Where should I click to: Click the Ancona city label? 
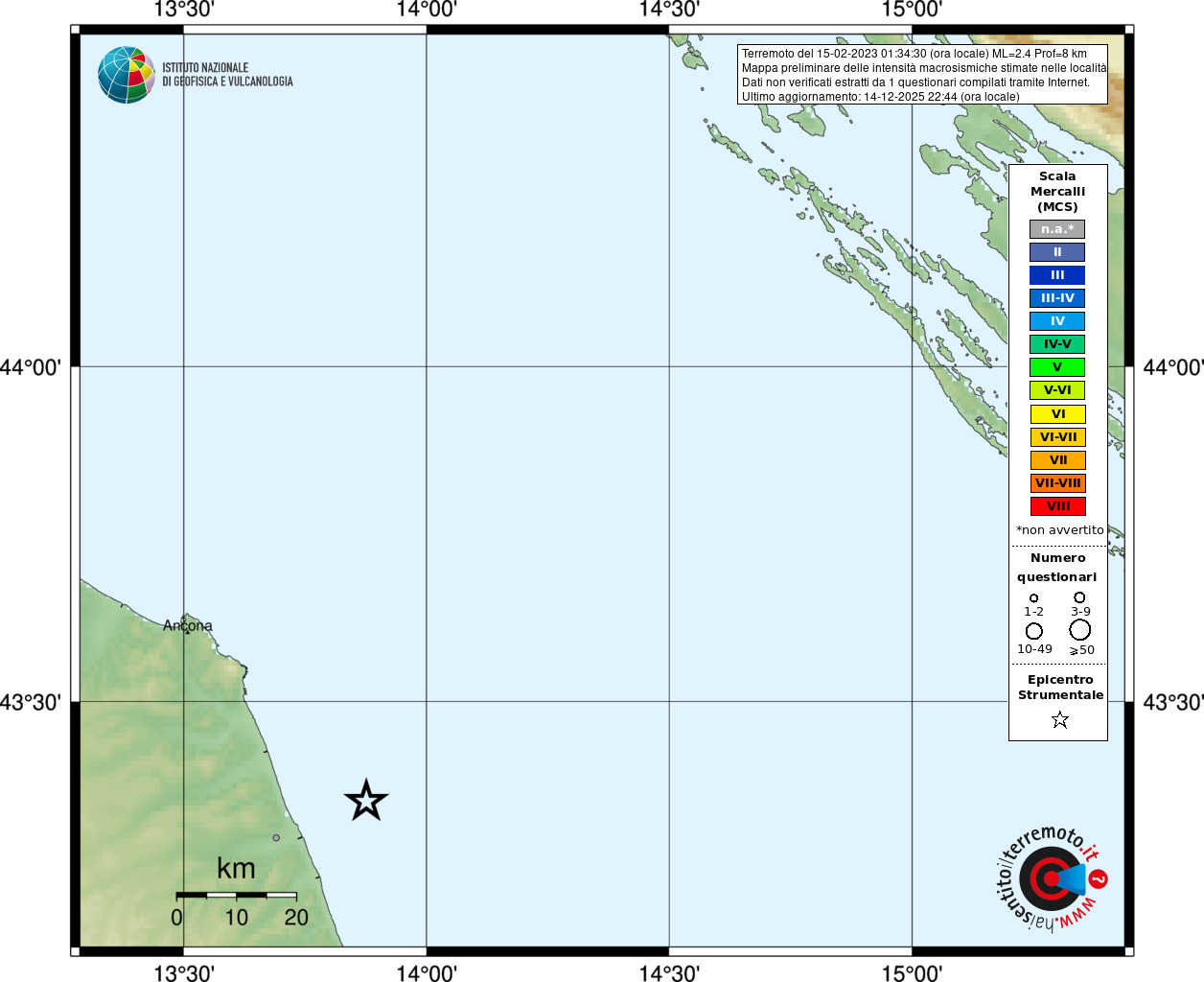[x=188, y=626]
